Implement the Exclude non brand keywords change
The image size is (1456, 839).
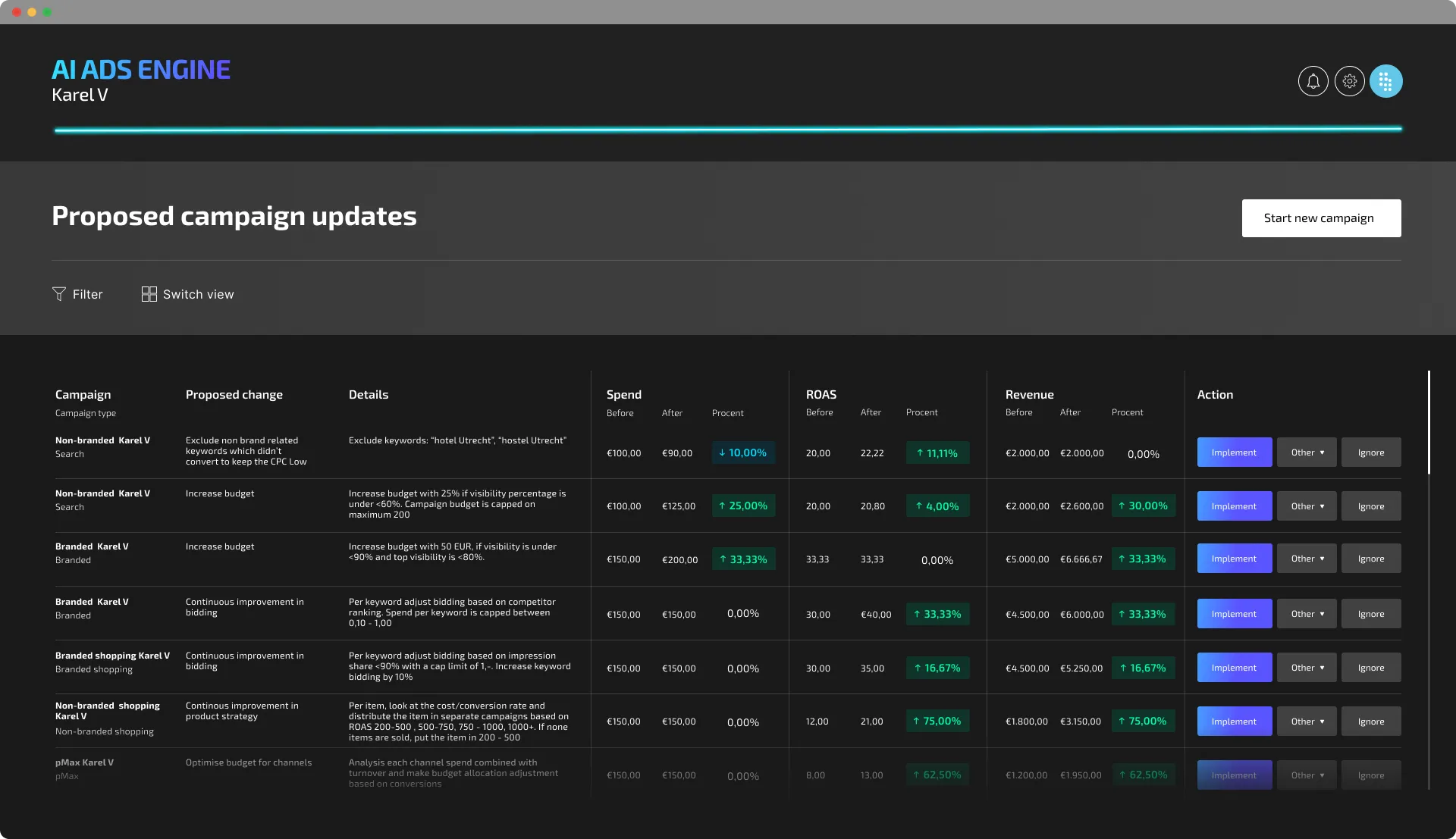1234,452
